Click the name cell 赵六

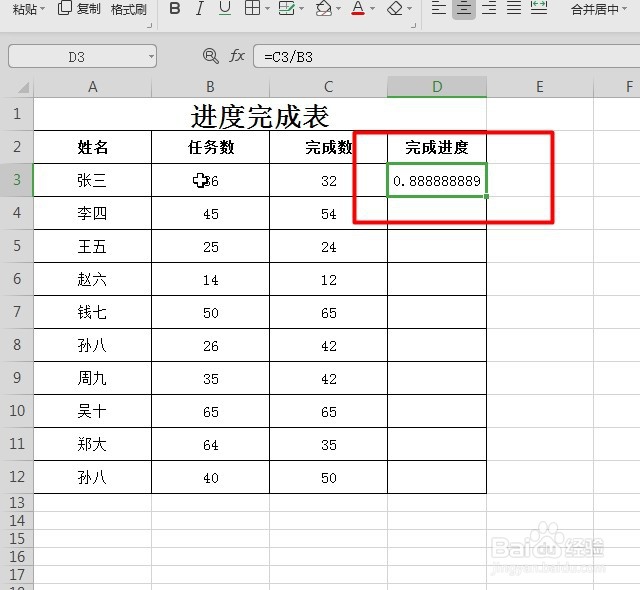pyautogui.click(x=93, y=279)
